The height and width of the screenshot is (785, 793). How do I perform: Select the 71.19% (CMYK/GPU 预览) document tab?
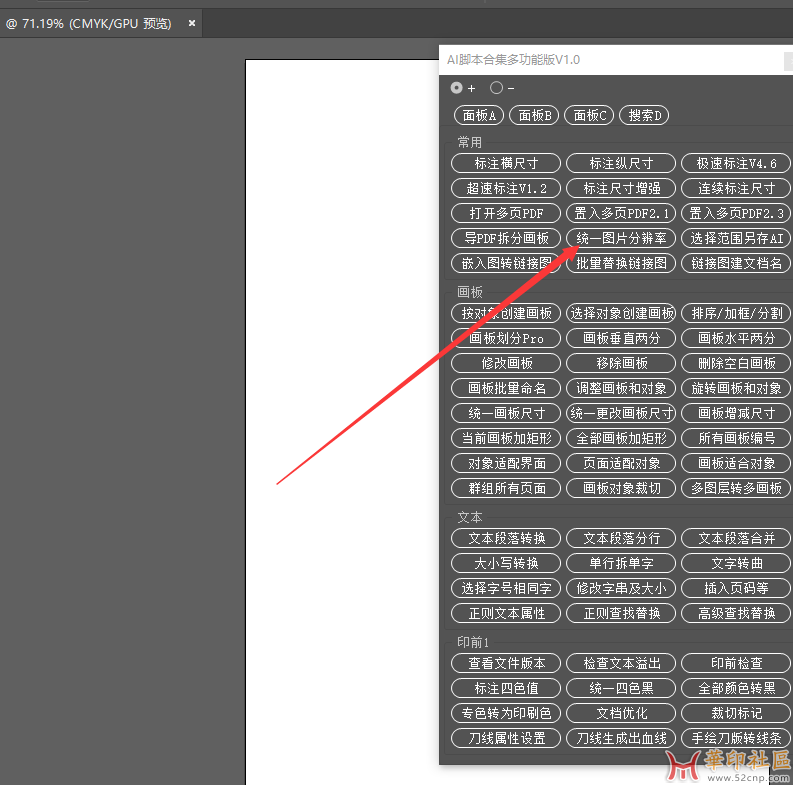[x=89, y=23]
